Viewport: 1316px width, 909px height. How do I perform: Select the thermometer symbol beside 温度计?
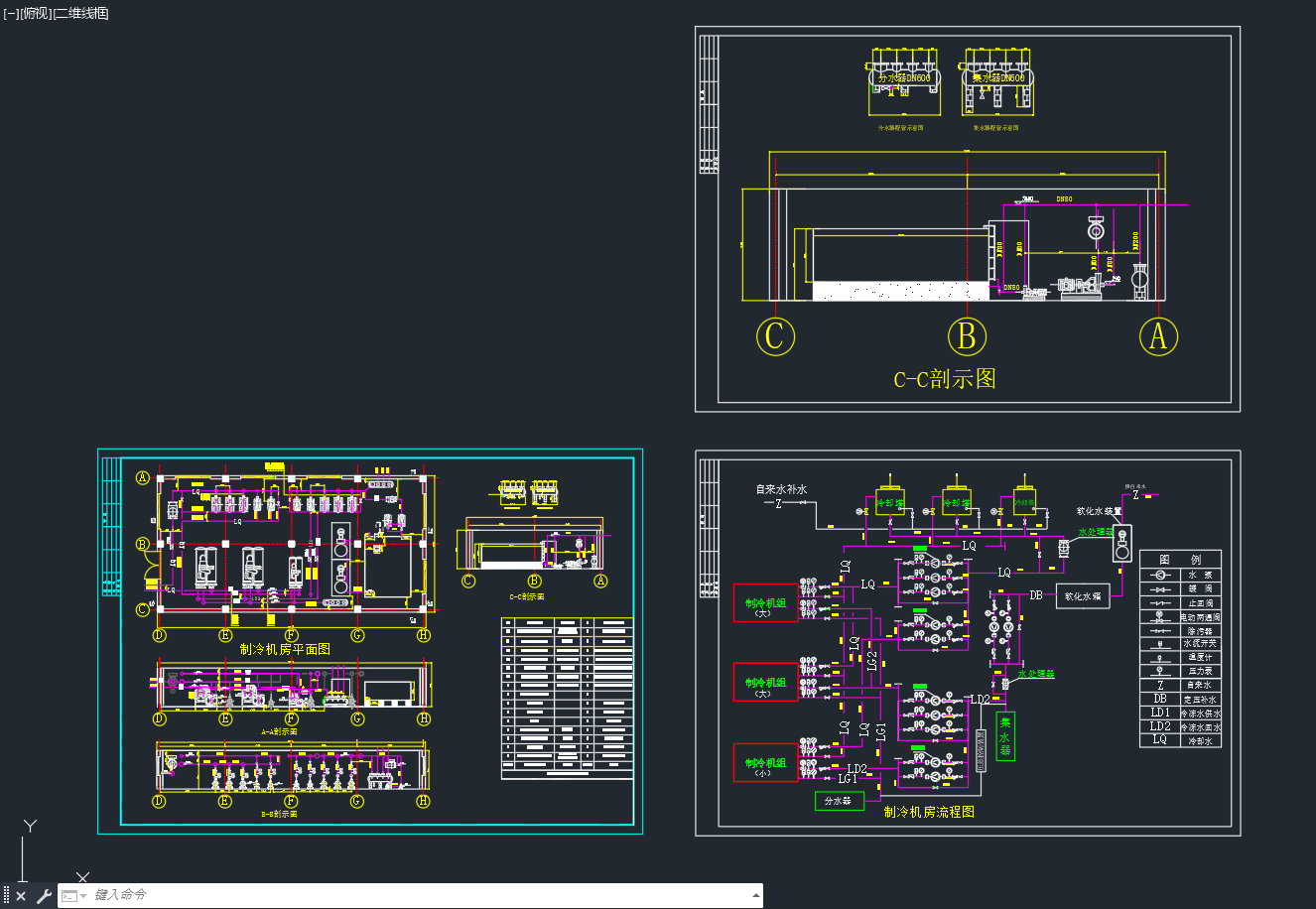pos(1160,659)
